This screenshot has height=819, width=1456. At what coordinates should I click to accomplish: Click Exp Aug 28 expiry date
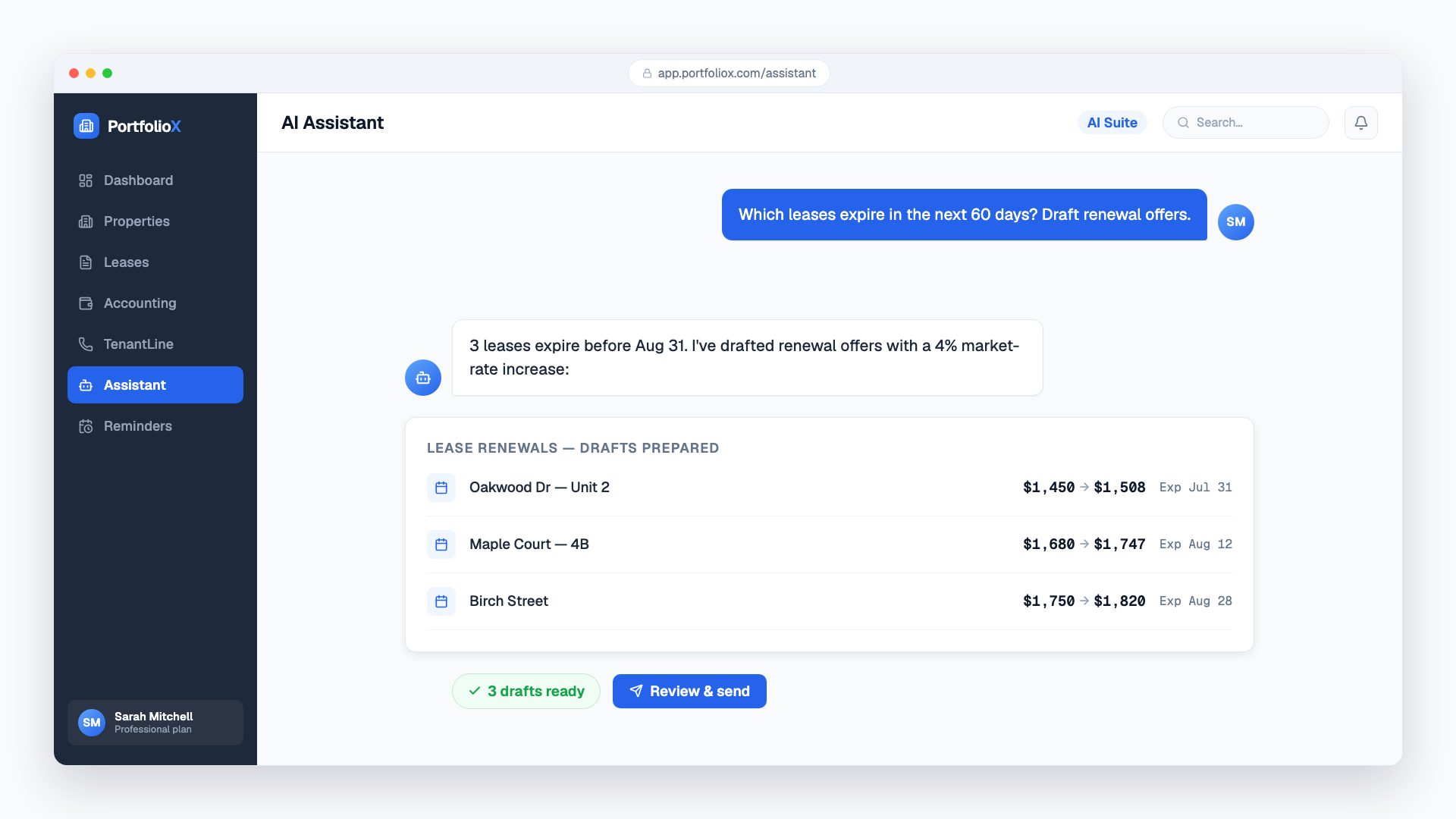[x=1196, y=601]
